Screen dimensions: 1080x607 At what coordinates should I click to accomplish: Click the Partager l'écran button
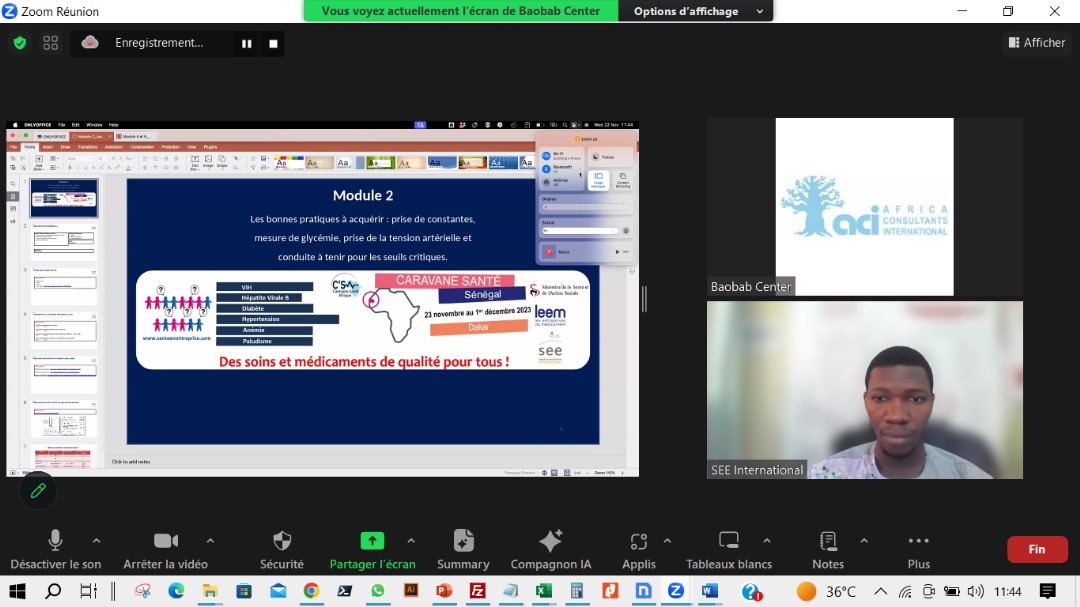click(372, 549)
